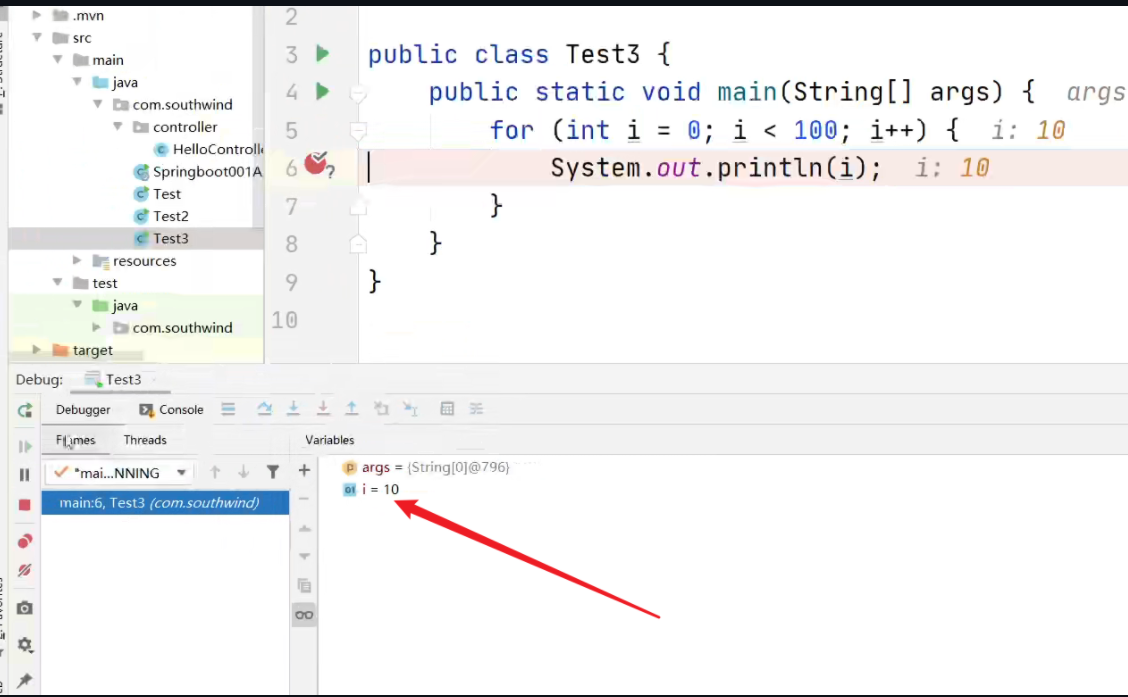1128x697 pixels.
Task: Open debugger settings gear
Action: click(x=25, y=644)
